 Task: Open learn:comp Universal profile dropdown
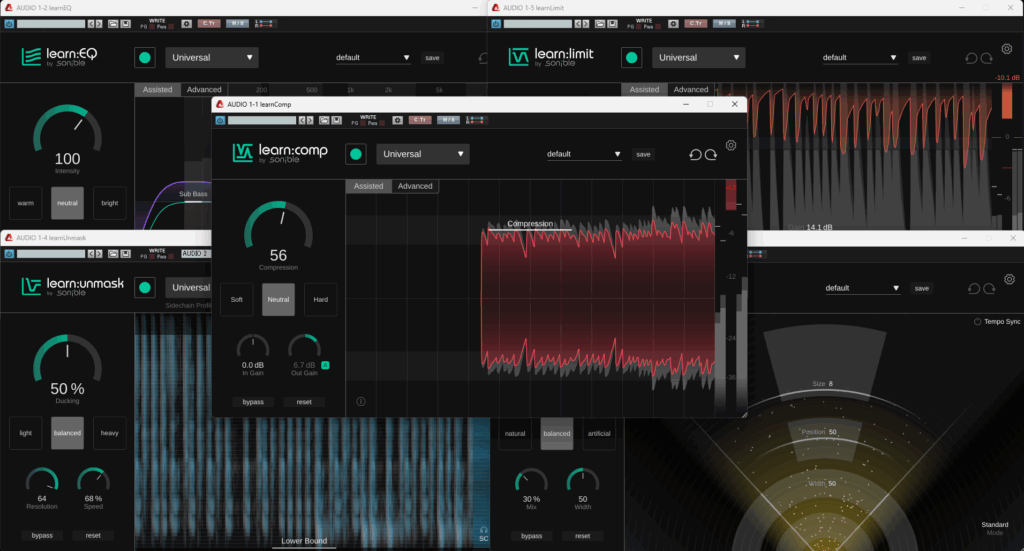(423, 154)
